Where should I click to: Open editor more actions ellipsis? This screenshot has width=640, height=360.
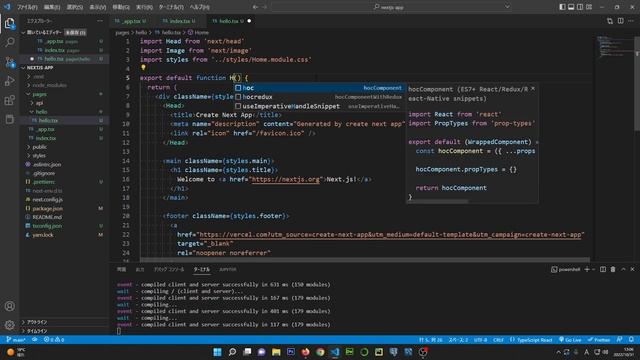click(631, 21)
